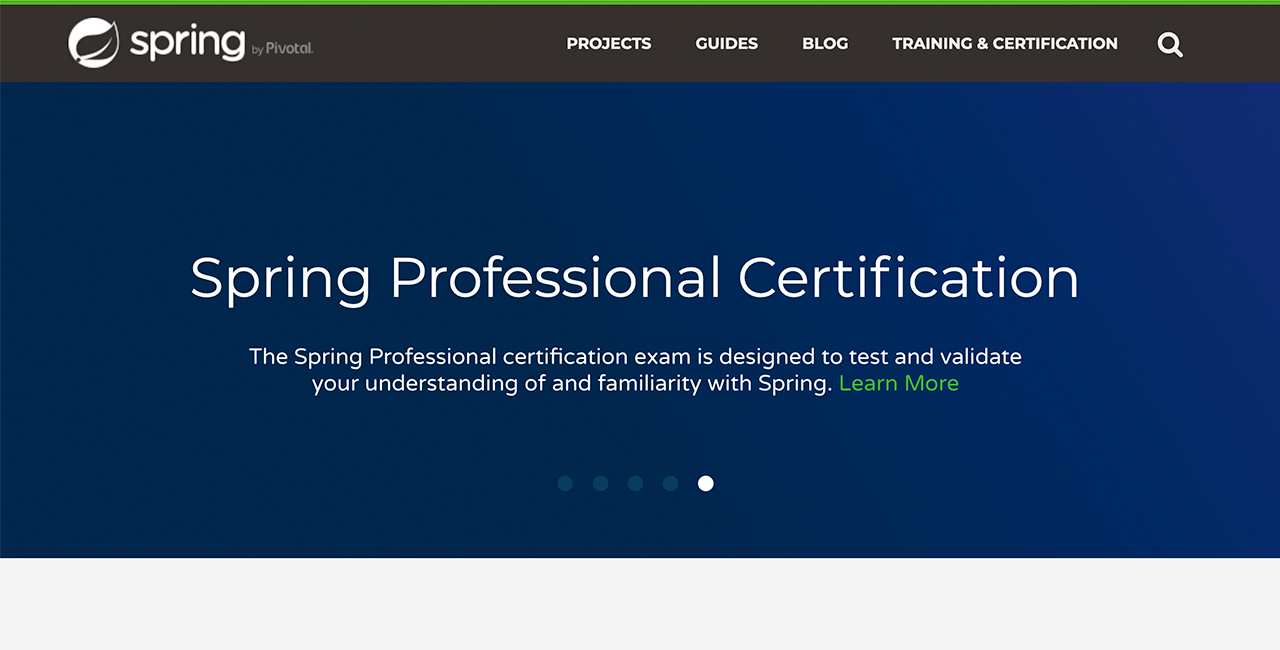The image size is (1280, 650).
Task: Select the fifth active carousel dot
Action: (706, 483)
